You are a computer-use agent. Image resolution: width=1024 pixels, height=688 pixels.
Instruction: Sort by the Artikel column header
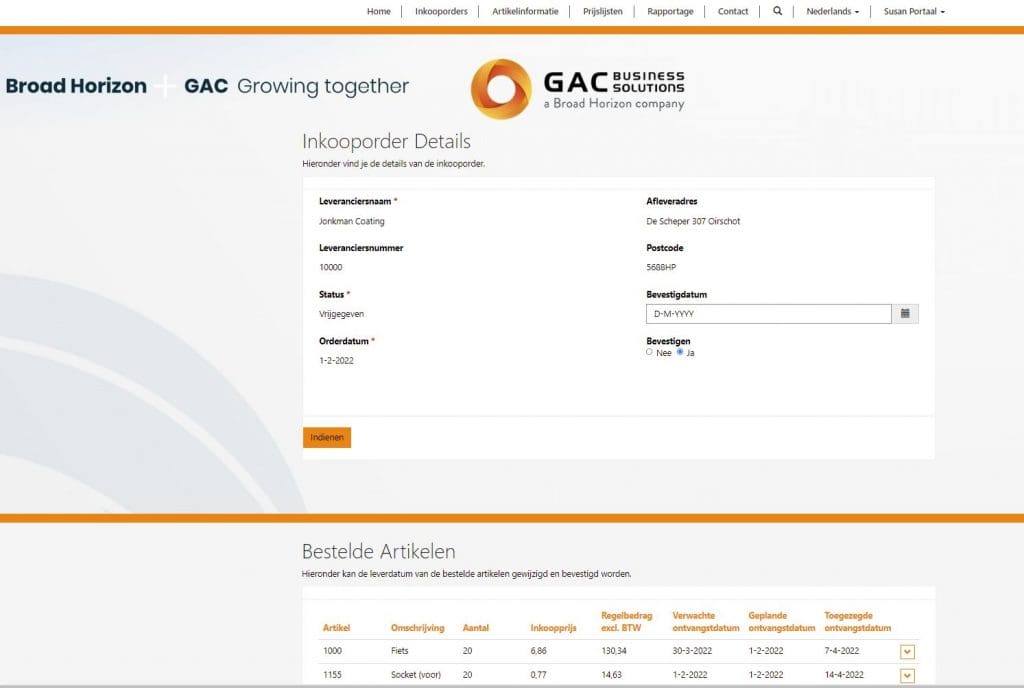pos(336,628)
